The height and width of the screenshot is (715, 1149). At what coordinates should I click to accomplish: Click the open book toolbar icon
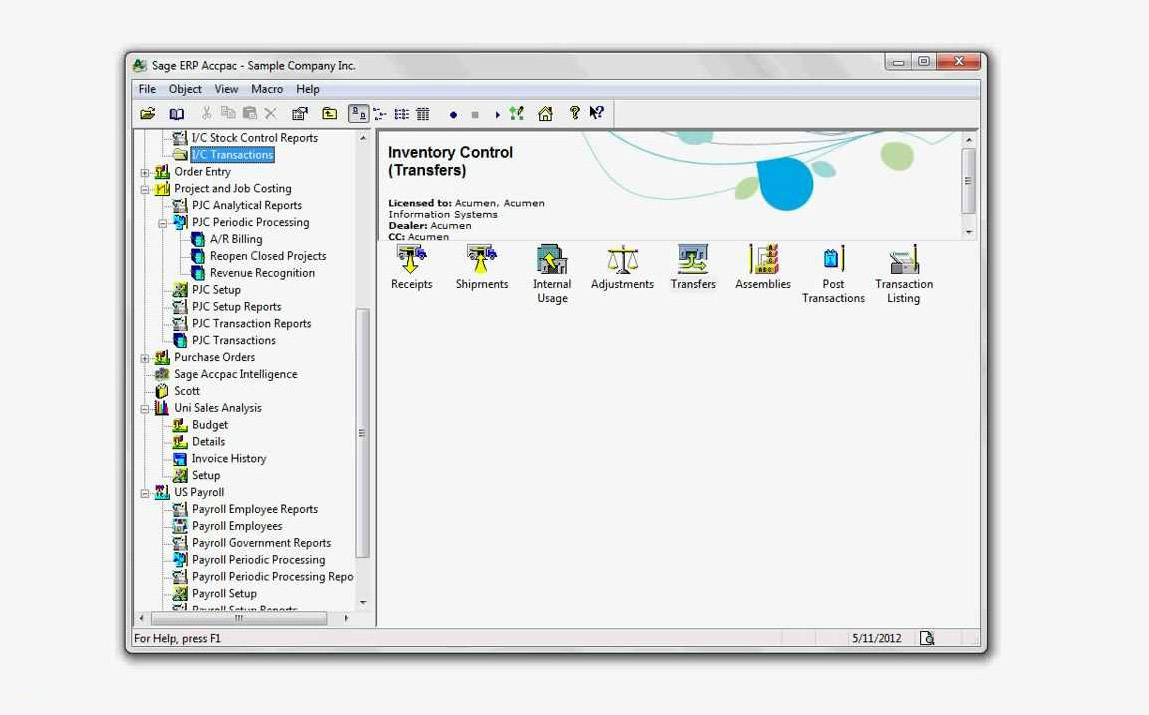tap(177, 114)
